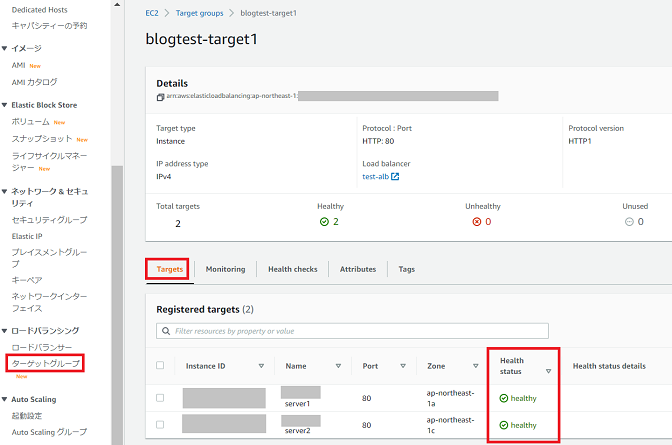Click healthy status icon for server1
672x445 pixels.
tap(504, 398)
